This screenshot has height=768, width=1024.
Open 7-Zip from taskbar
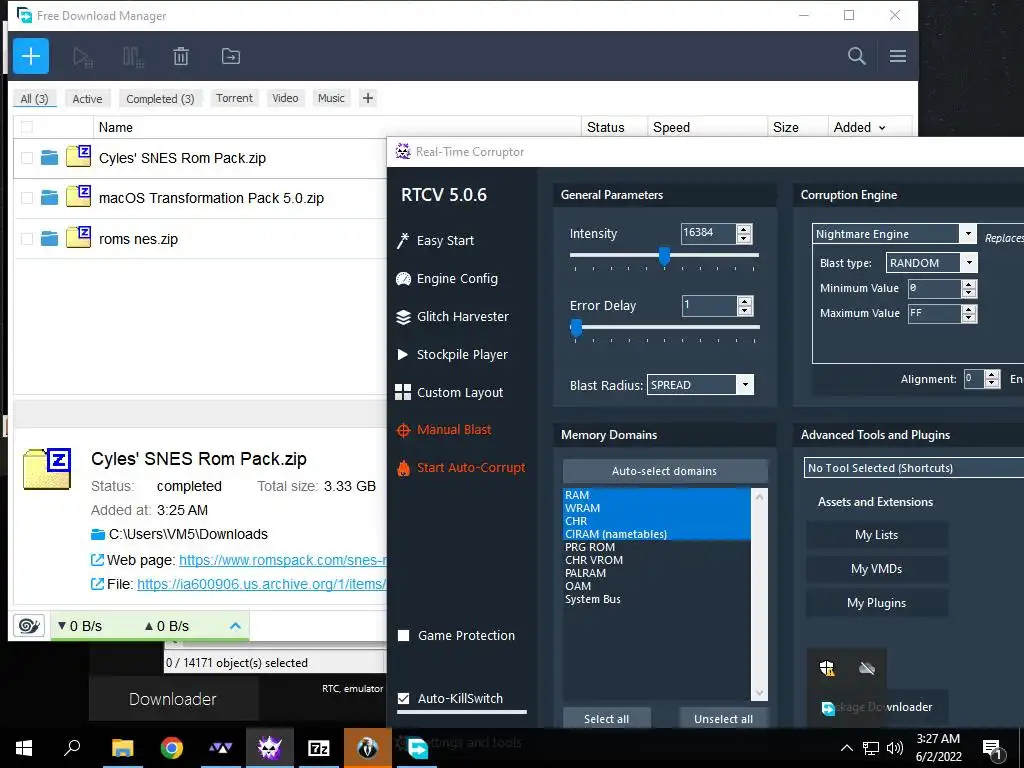pos(319,748)
